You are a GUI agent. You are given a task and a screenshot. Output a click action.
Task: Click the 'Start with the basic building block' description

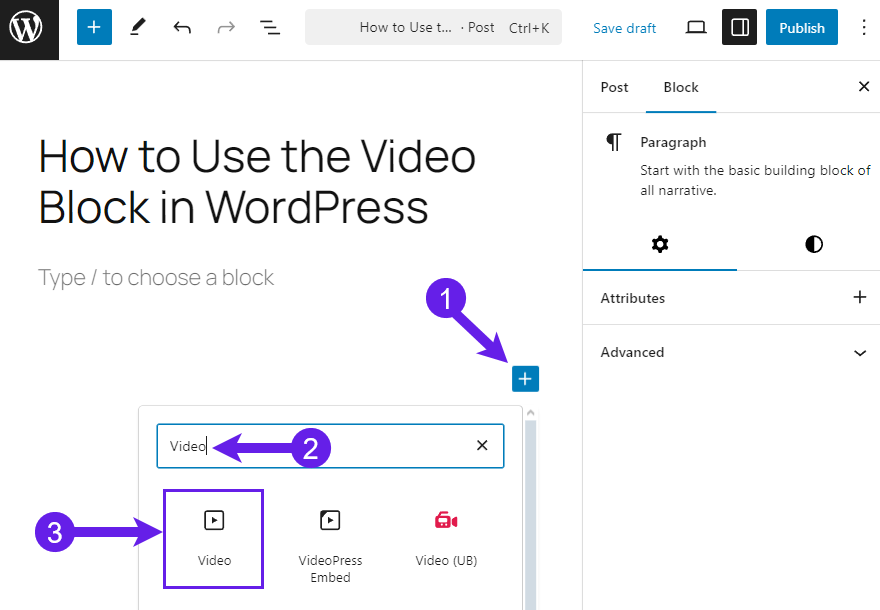click(755, 180)
